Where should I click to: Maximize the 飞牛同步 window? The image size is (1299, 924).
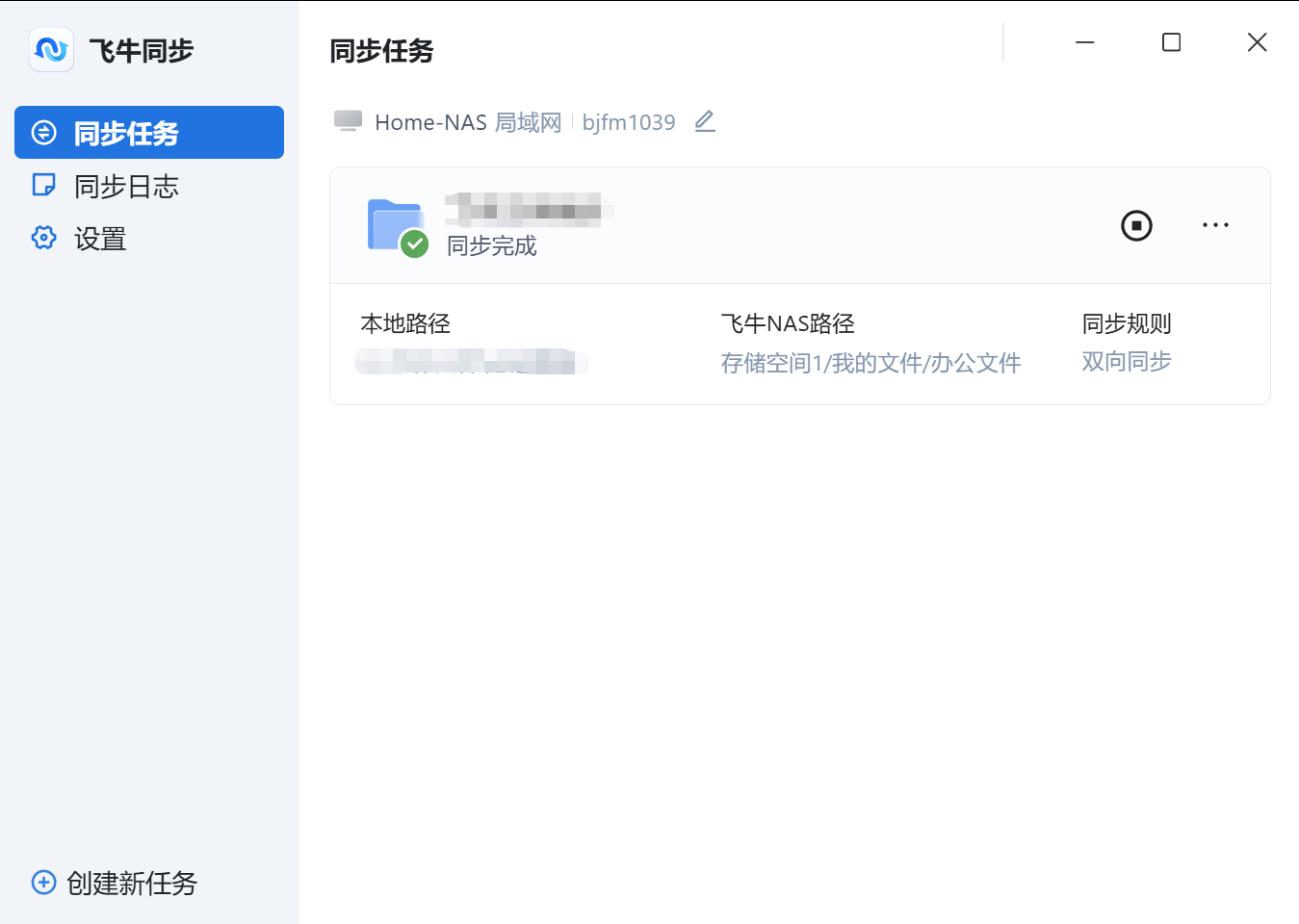[x=1171, y=42]
